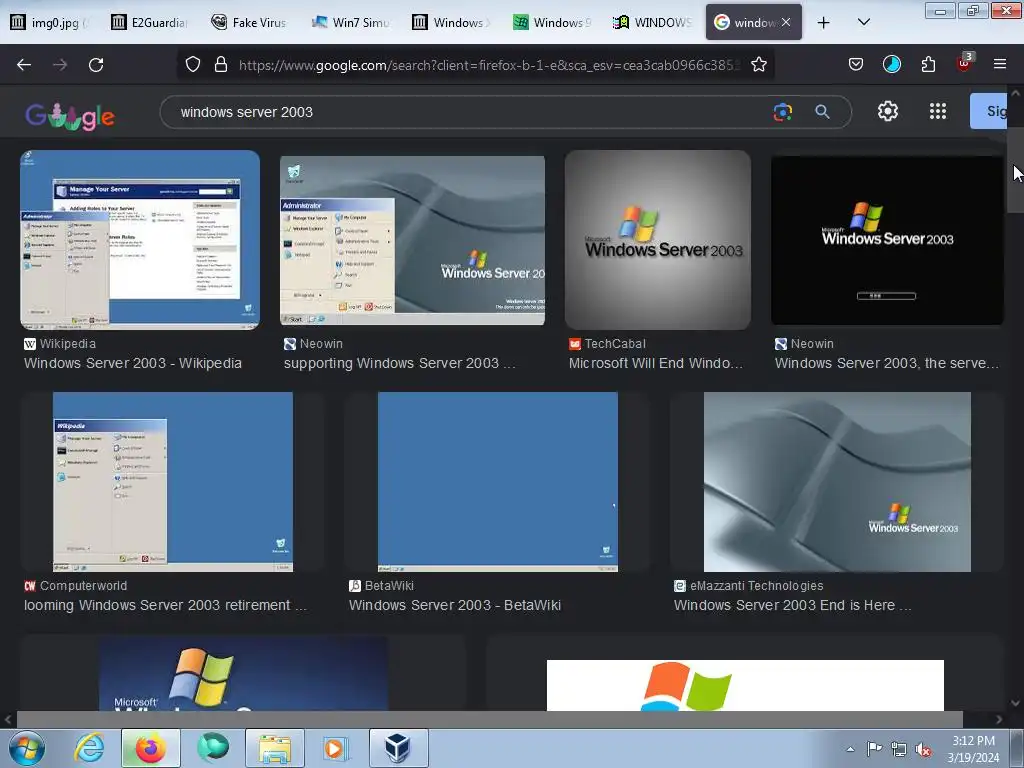This screenshot has height=768, width=1024.
Task: Go back using the browser back arrow
Action: click(x=24, y=65)
